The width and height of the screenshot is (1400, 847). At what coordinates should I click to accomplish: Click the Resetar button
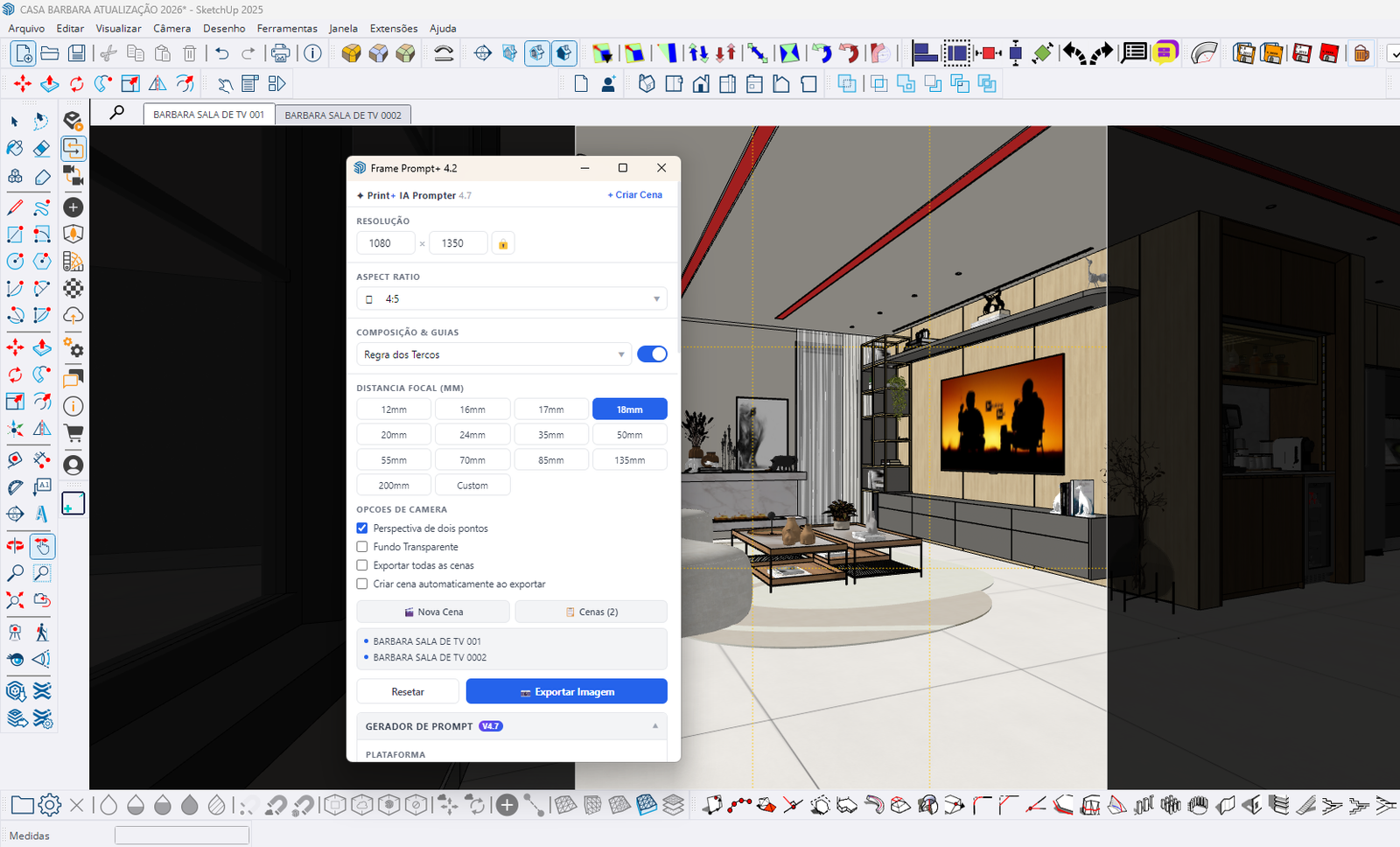(408, 691)
